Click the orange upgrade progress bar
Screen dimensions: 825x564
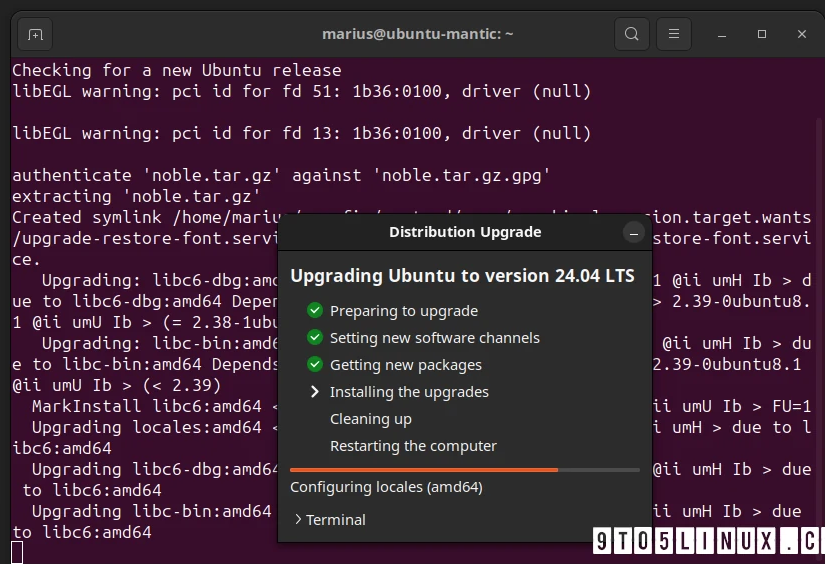(x=465, y=470)
